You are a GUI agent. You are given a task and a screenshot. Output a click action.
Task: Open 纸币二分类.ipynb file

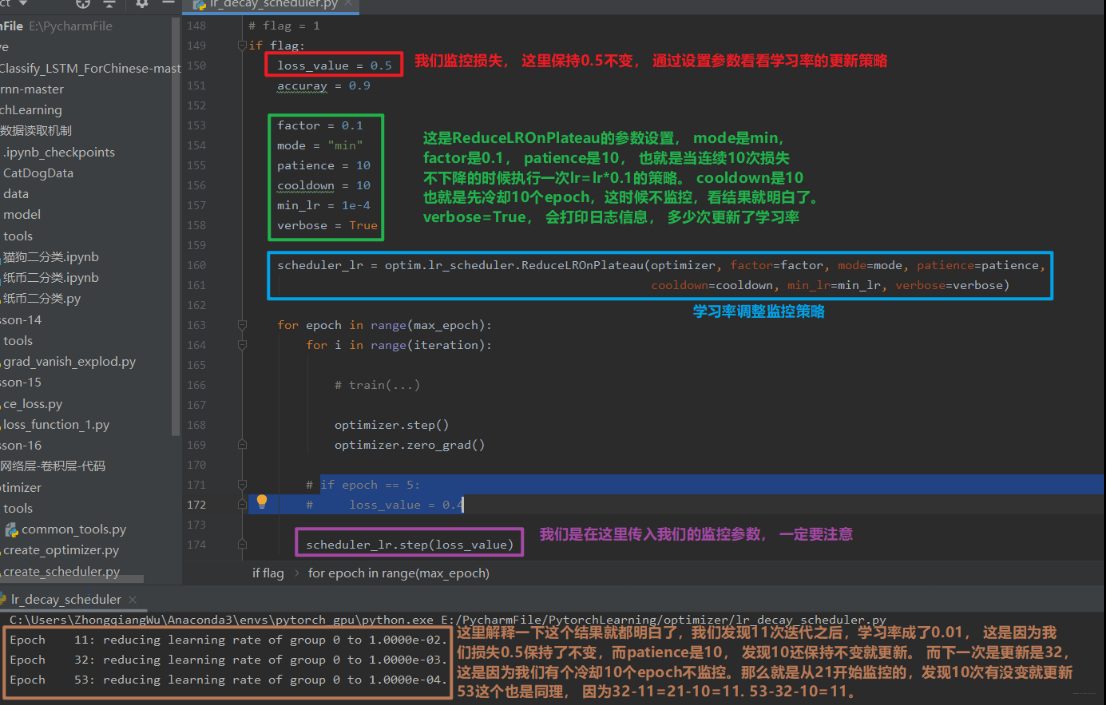[51, 277]
